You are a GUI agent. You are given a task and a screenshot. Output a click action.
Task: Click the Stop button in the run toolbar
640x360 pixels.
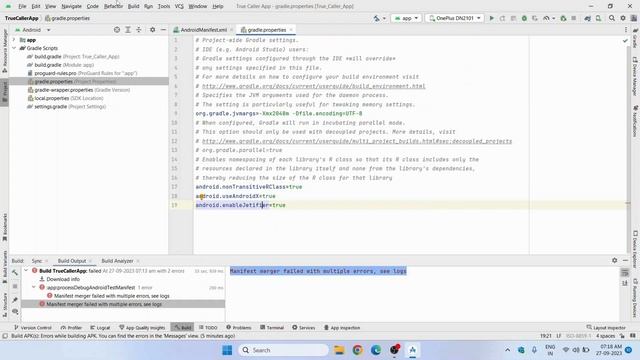coord(573,18)
